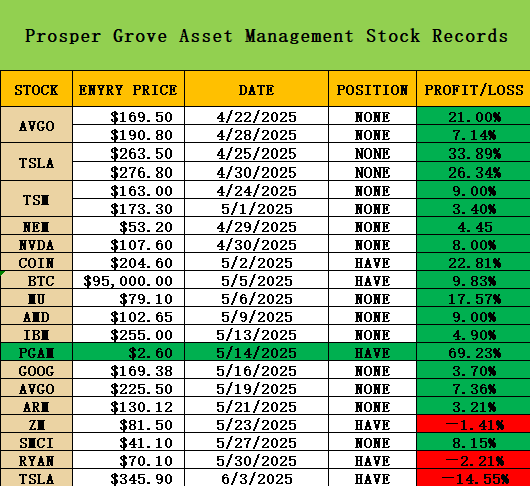Select the merged AVGO cell above TSLA
530x486 pixels.
36,125
